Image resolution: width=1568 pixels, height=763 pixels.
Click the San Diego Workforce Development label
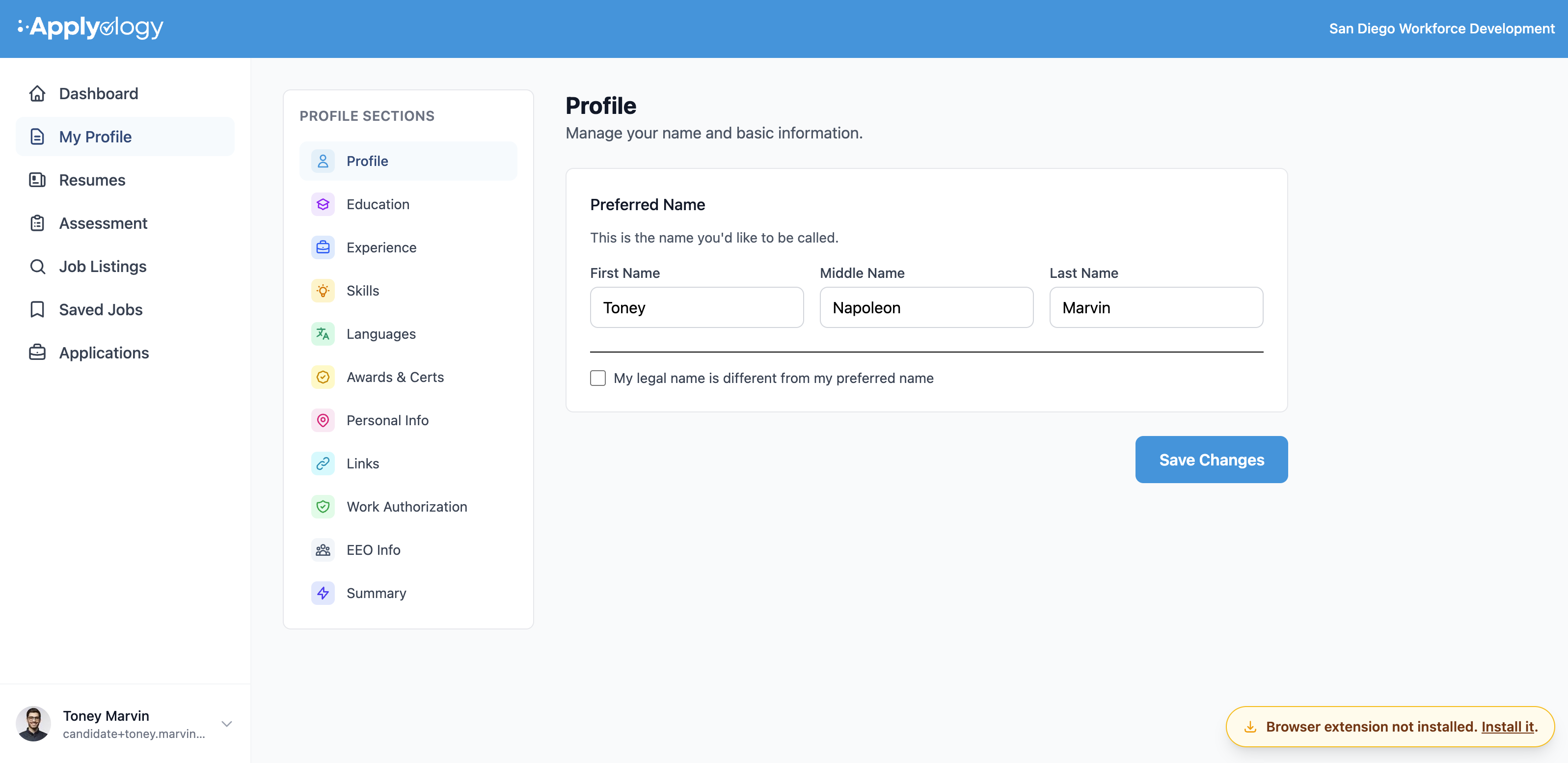coord(1441,28)
